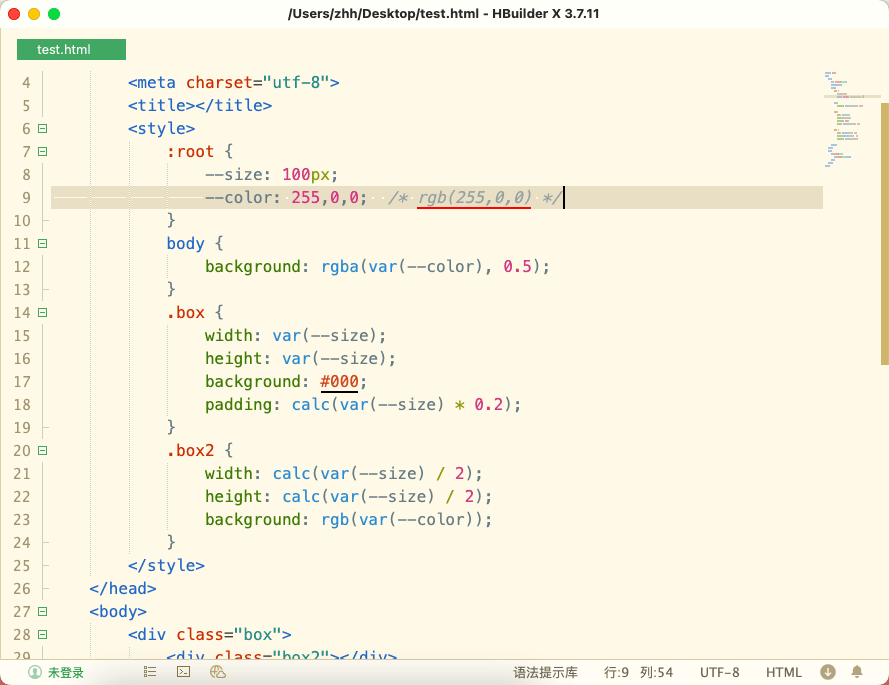
Task: Fold the .box2 rule on line 20
Action: 42,450
